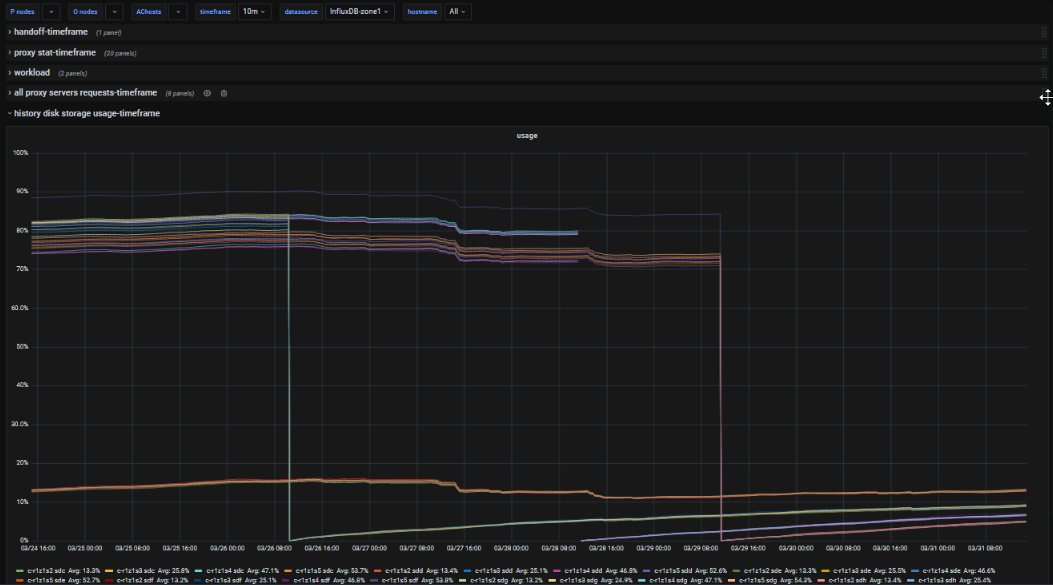Open the usage panel title menu
1053x585 pixels.
526,135
